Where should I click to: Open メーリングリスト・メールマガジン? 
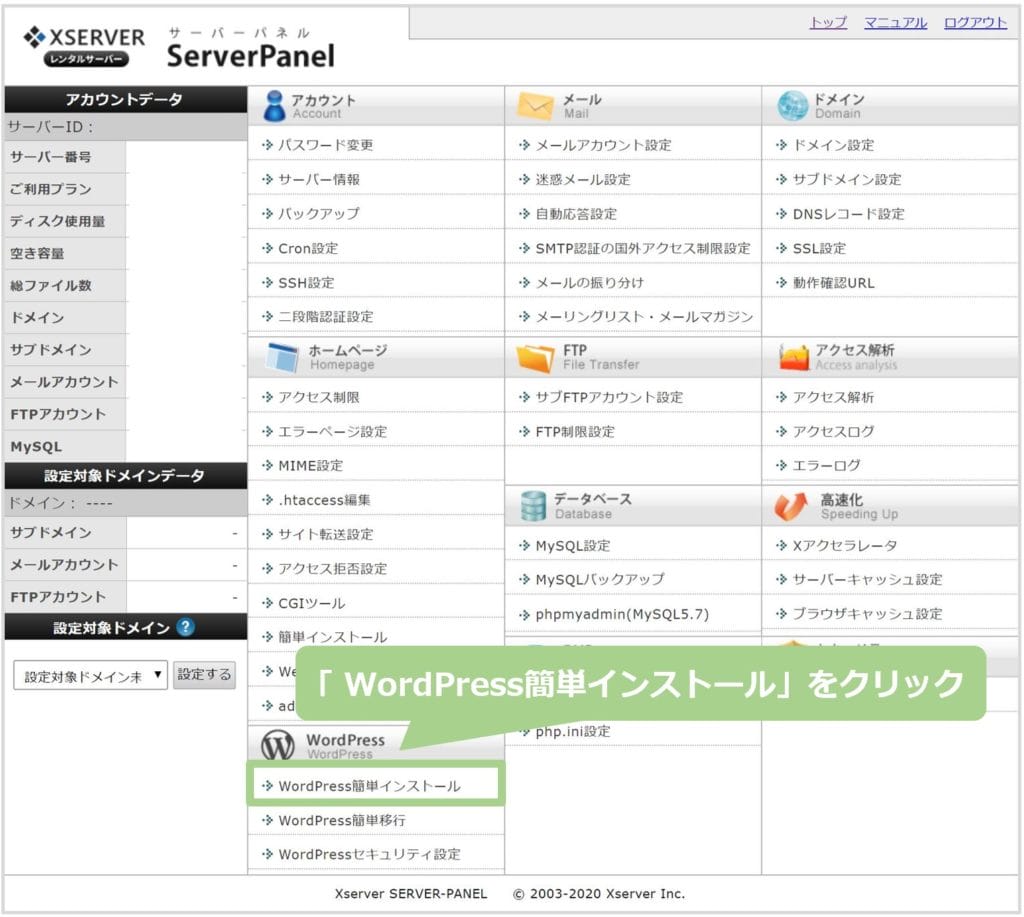pyautogui.click(x=645, y=317)
